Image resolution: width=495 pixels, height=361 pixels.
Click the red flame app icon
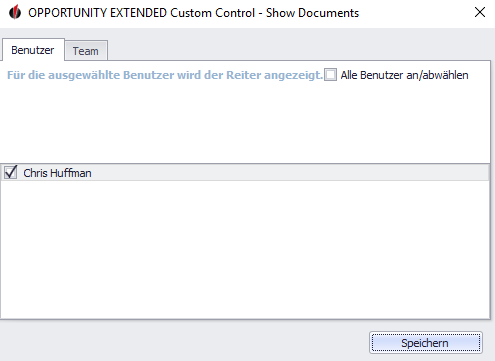click(x=15, y=13)
